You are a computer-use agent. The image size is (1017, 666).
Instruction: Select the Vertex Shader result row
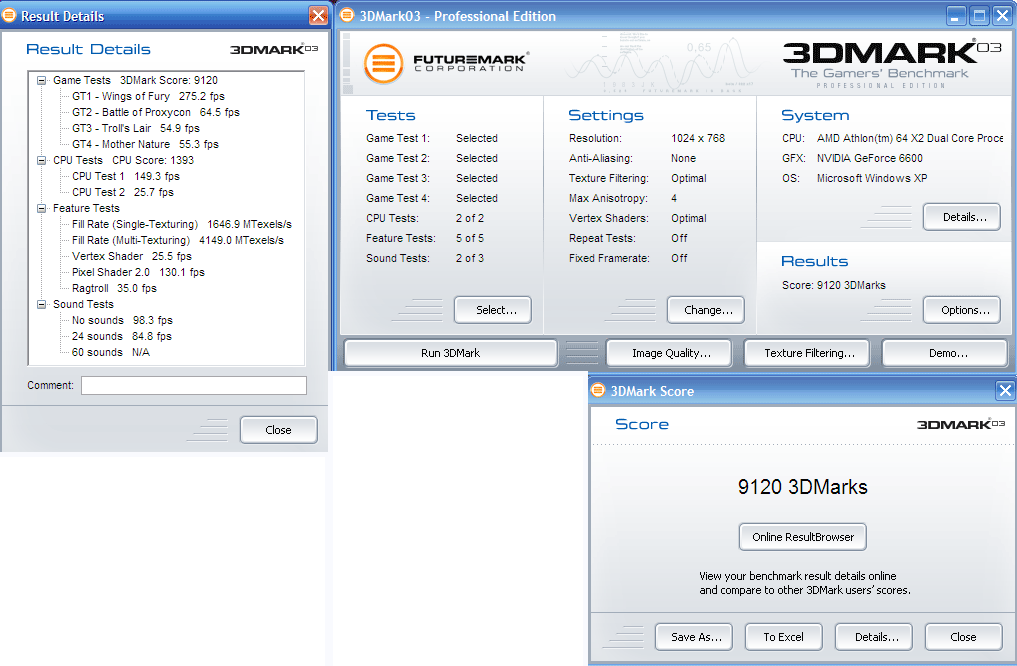point(132,256)
